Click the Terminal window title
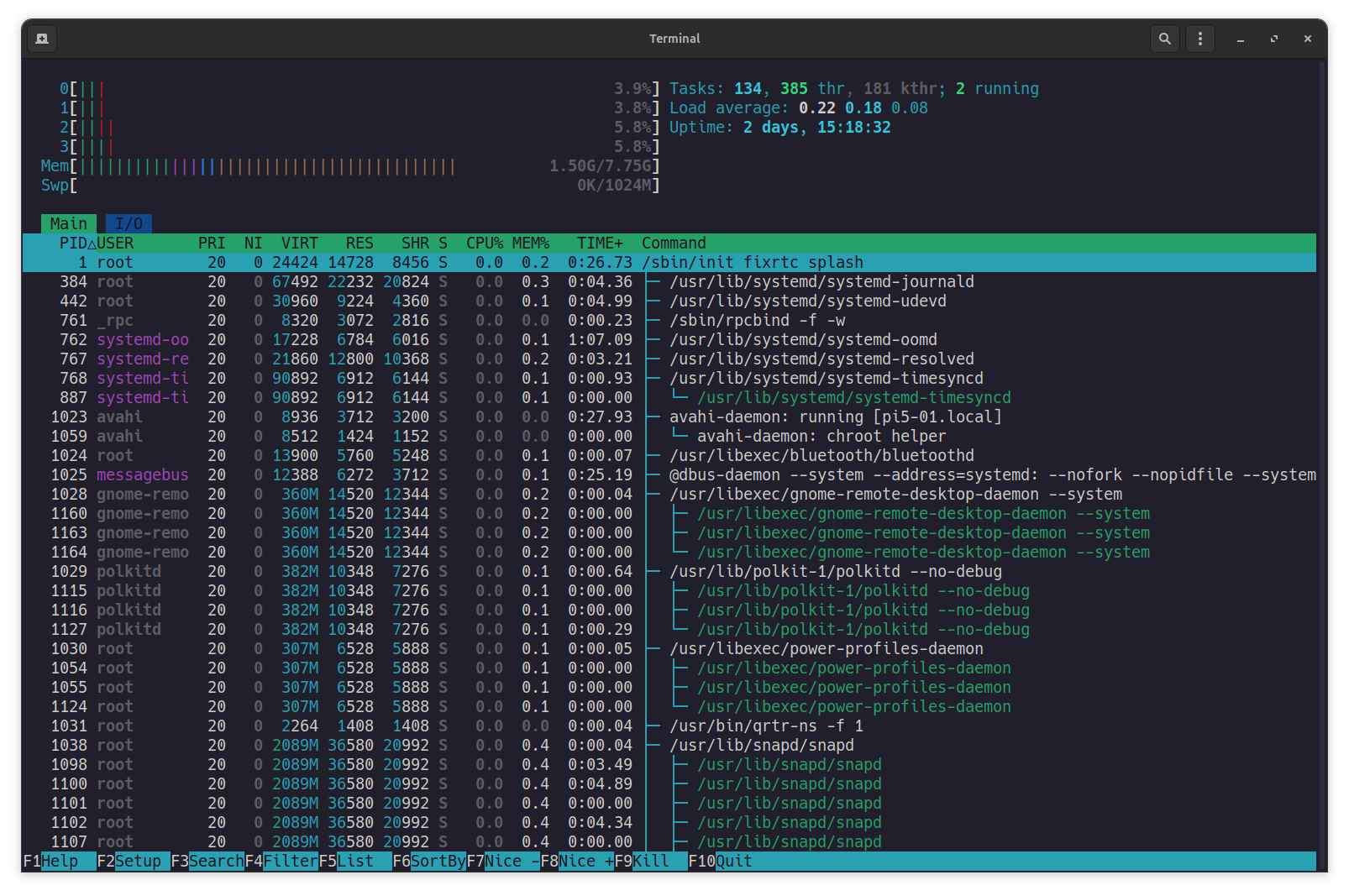The image size is (1349, 896). (x=674, y=39)
